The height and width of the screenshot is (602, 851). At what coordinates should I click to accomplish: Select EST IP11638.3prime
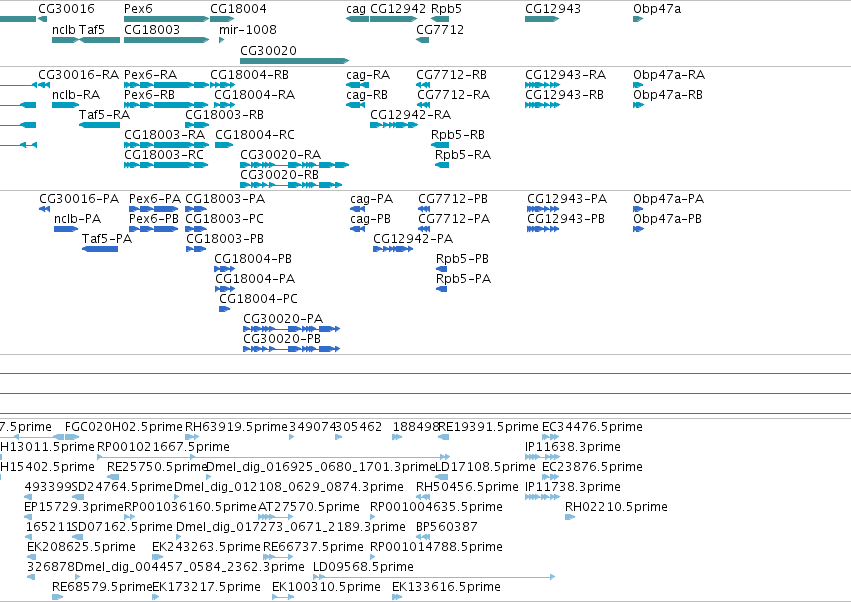pos(542,457)
